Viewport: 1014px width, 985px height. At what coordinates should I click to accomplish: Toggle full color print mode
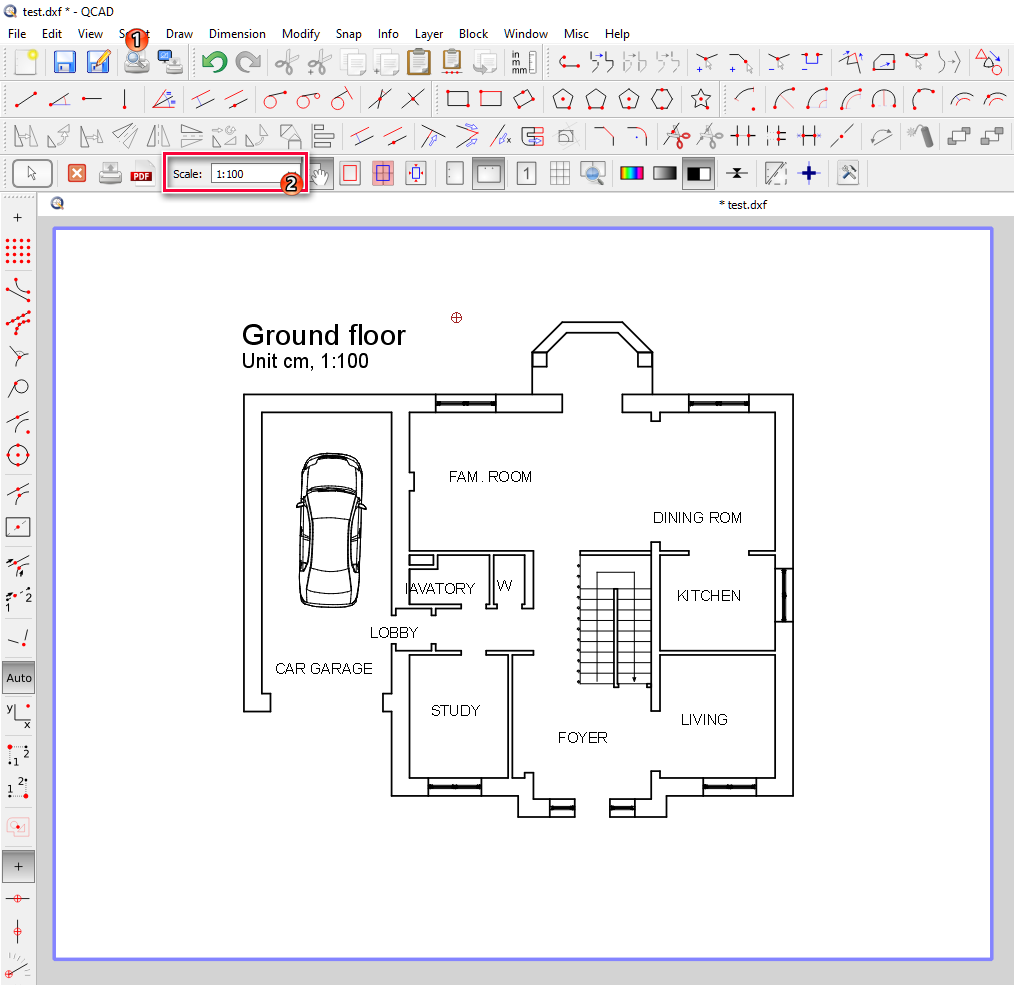pos(632,173)
